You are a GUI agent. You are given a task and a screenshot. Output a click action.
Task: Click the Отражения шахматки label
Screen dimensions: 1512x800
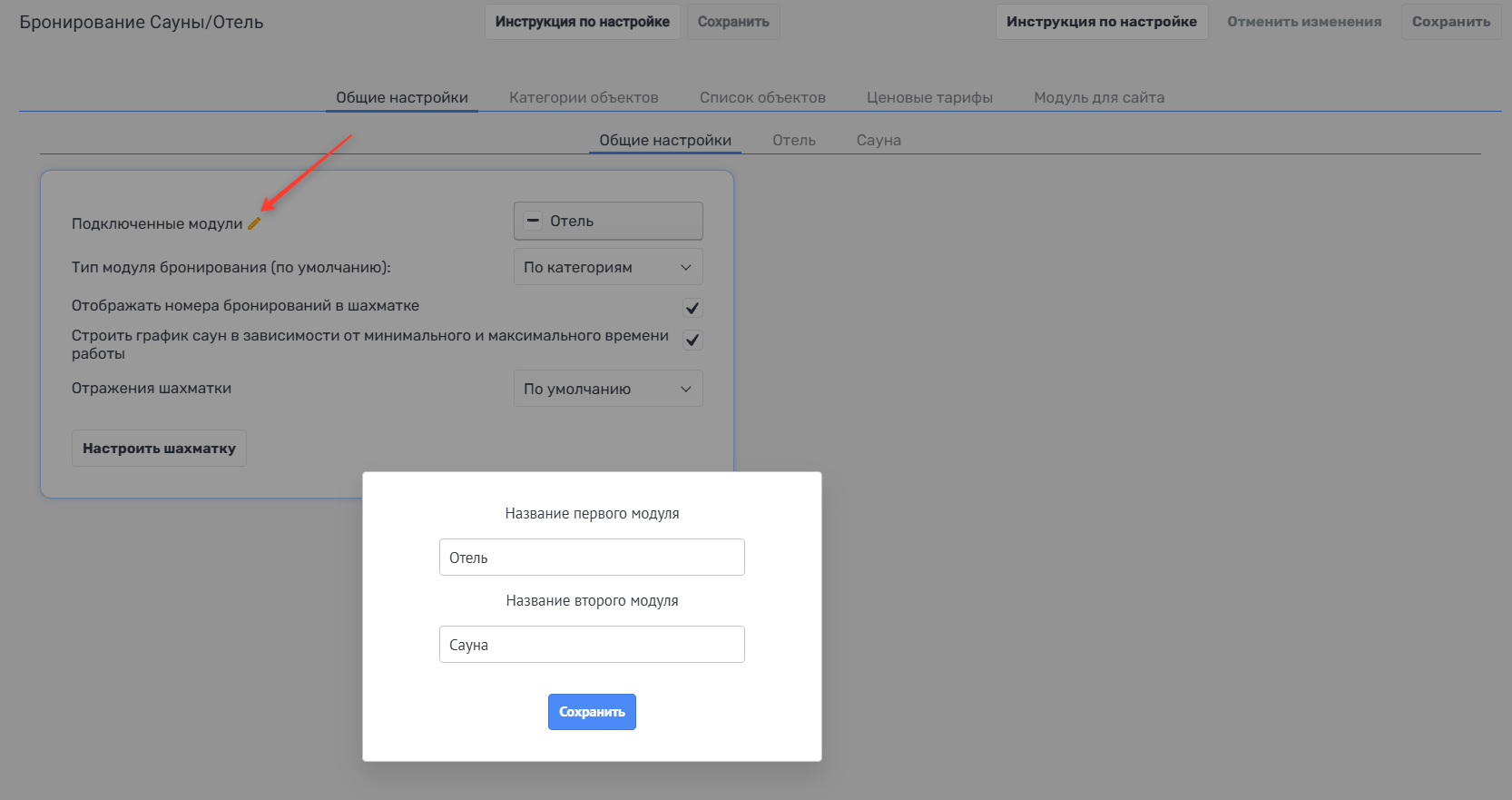[152, 389]
